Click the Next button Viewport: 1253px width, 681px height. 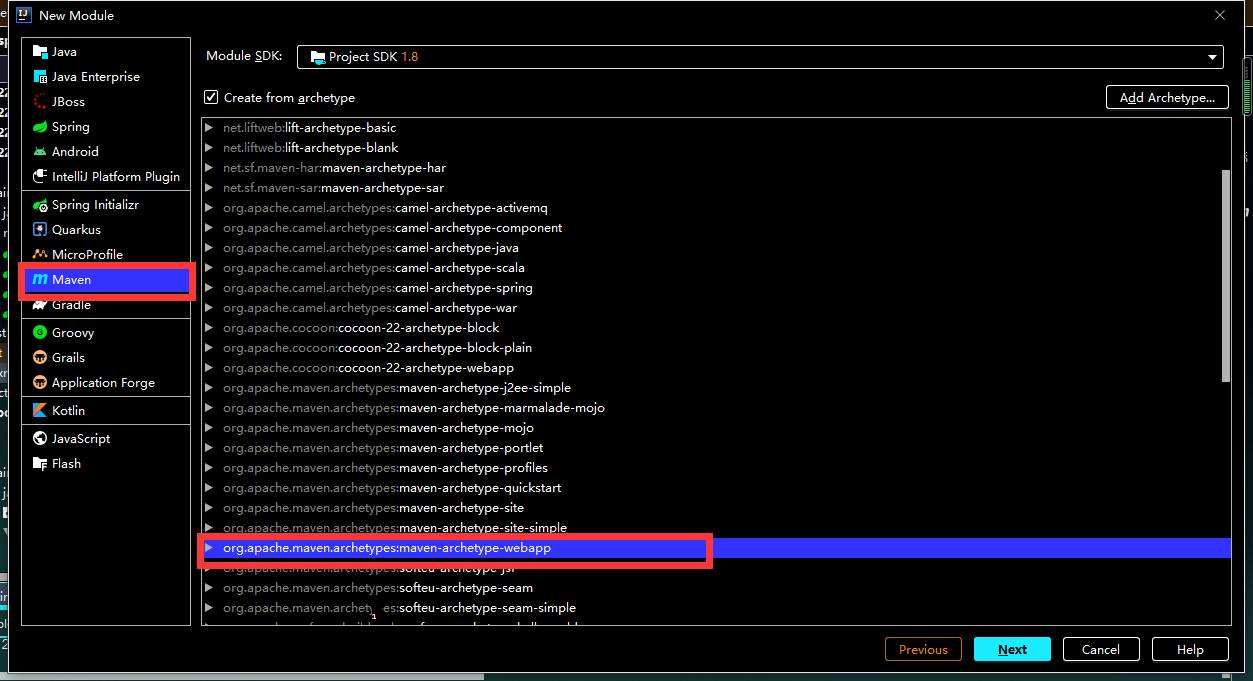coord(1012,649)
